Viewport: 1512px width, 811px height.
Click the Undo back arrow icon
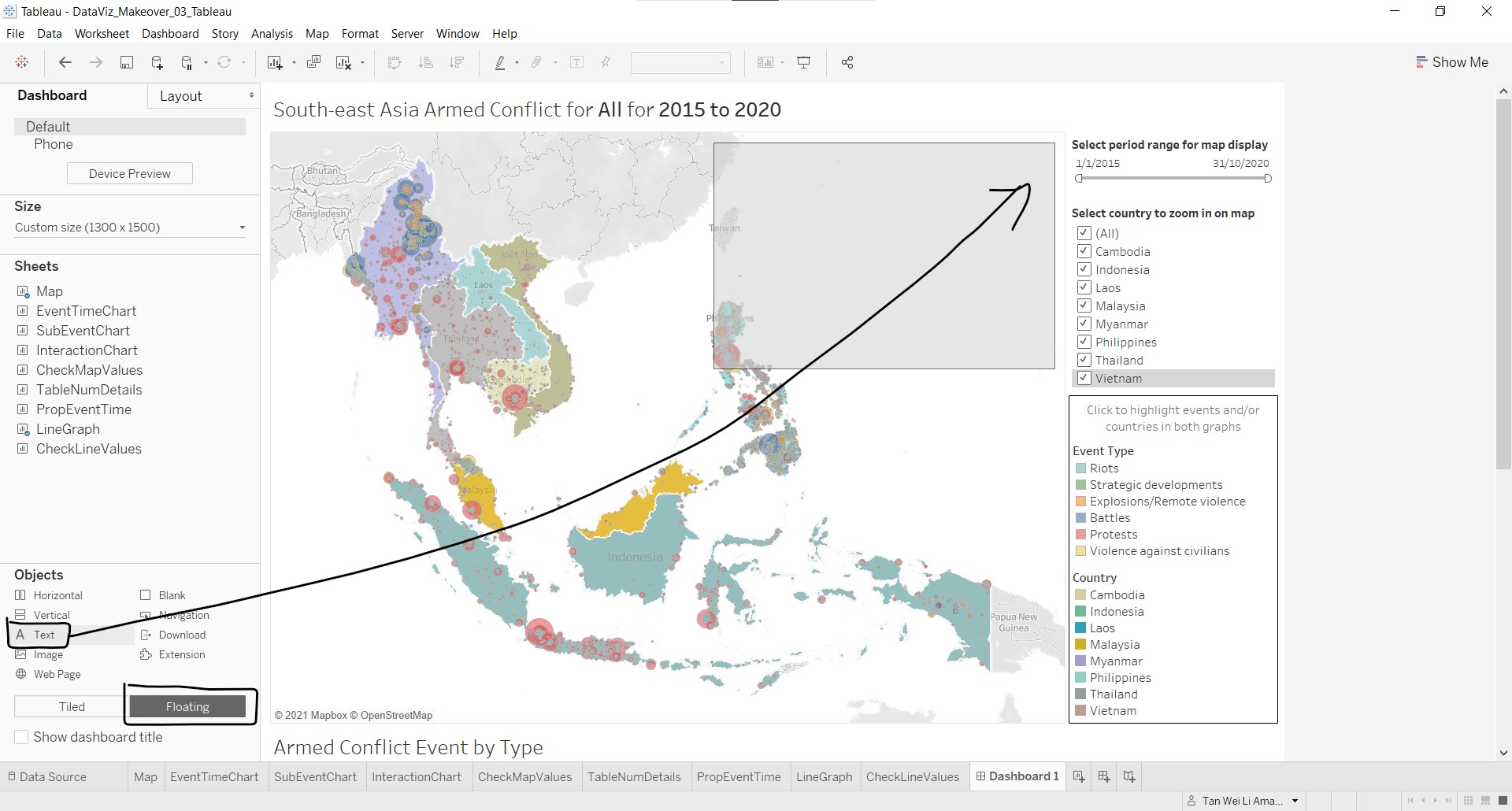[65, 63]
